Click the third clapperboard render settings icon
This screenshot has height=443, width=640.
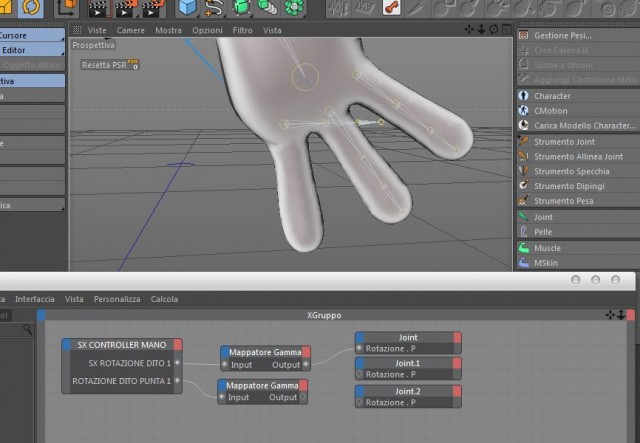click(x=153, y=8)
